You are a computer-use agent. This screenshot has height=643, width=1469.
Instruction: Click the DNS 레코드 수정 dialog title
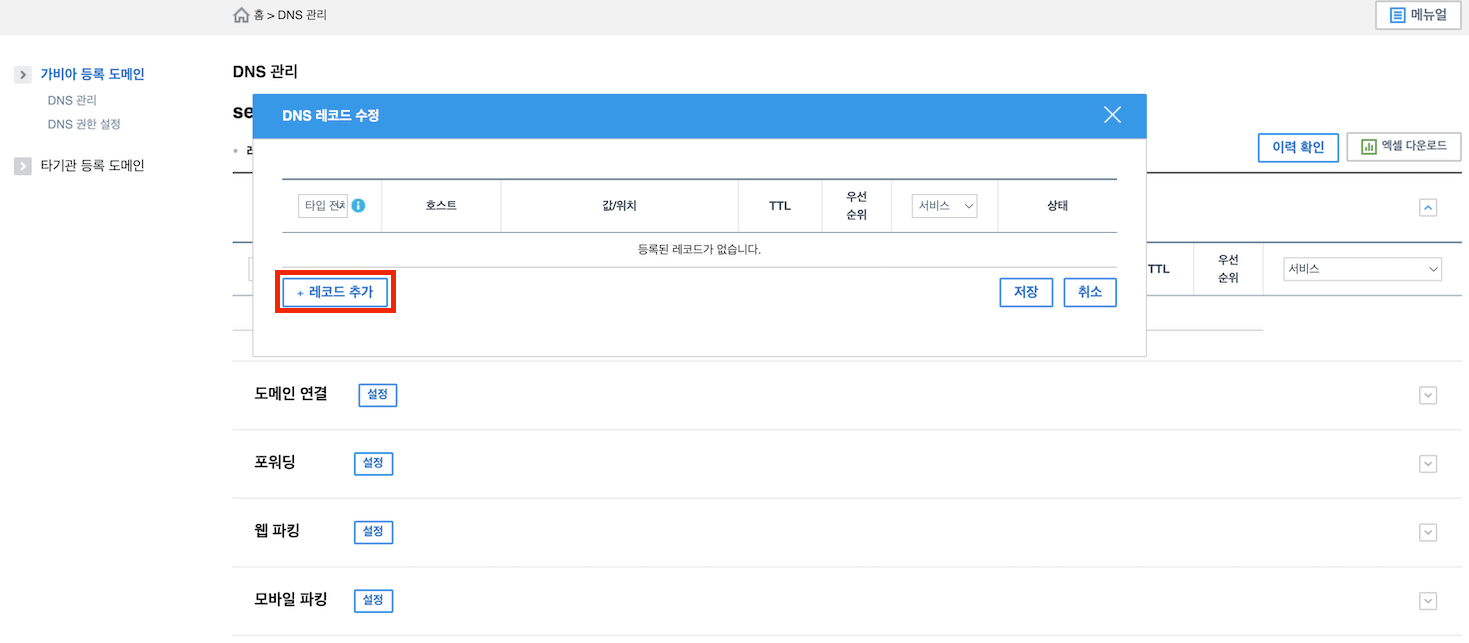(x=331, y=116)
